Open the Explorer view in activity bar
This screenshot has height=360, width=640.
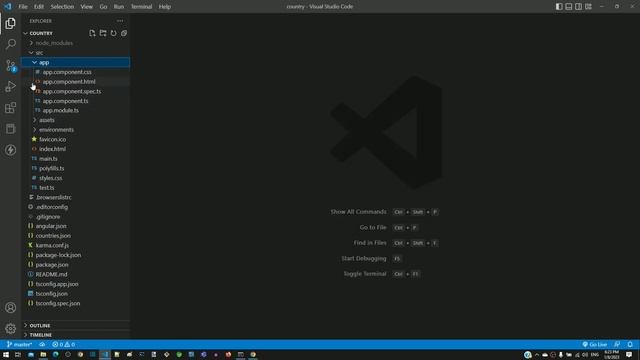[11, 23]
